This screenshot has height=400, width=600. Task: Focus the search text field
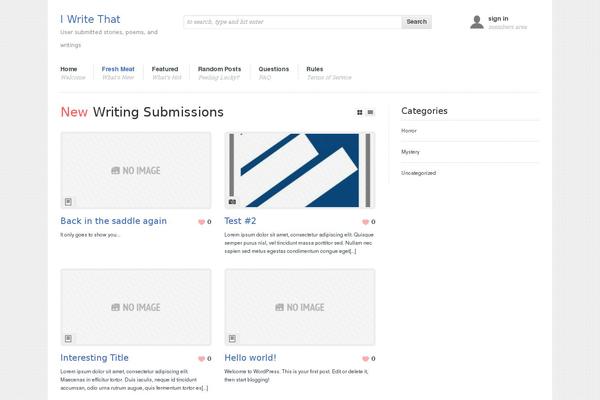pos(293,22)
